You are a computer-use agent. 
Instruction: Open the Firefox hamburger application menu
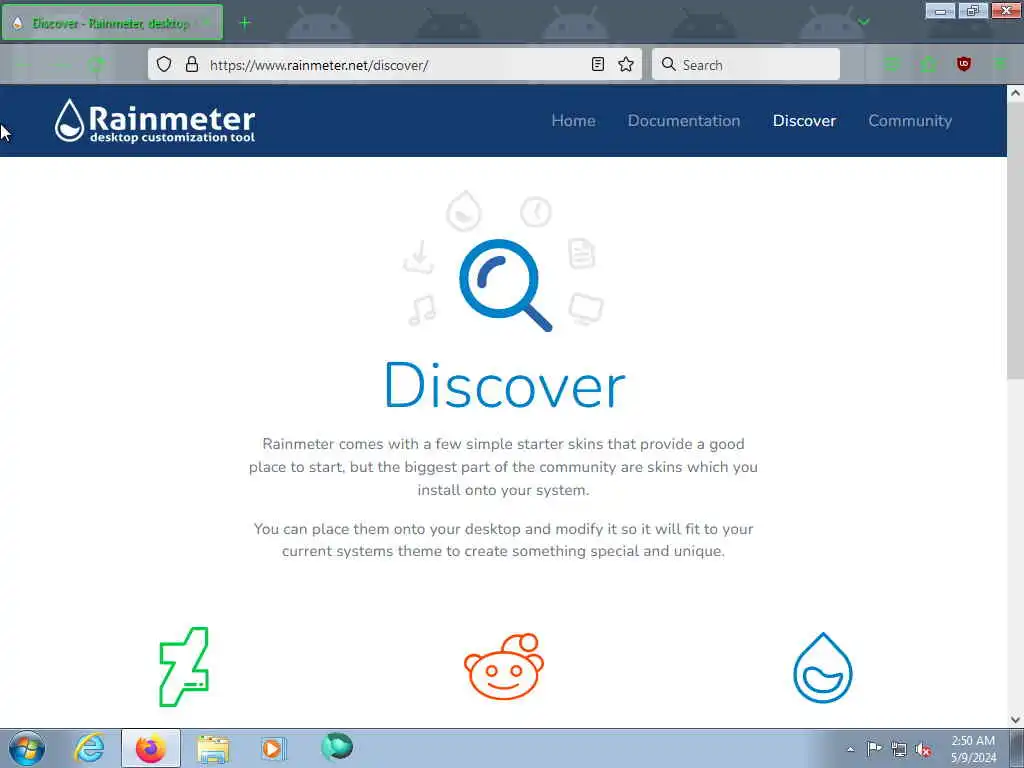[x=999, y=64]
